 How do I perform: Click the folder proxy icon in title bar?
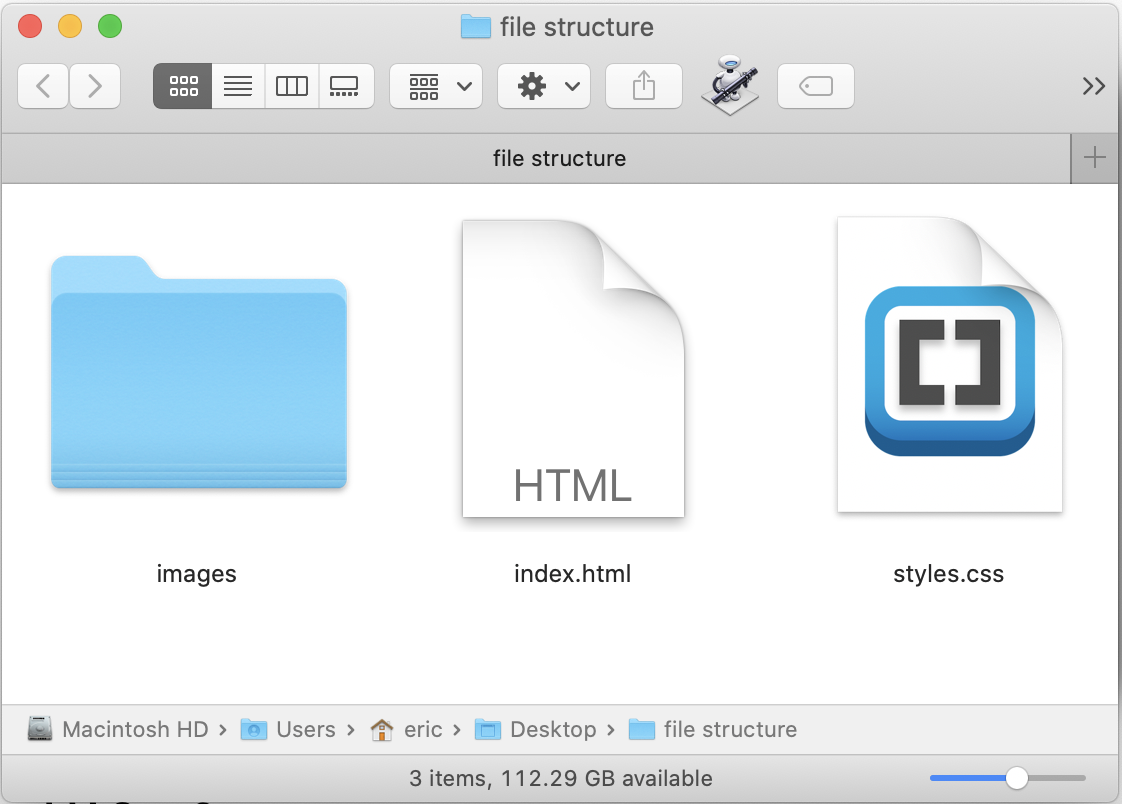point(476,27)
